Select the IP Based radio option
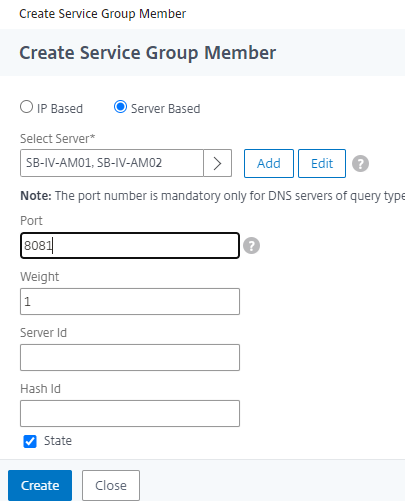The image size is (405, 501). click(26, 107)
